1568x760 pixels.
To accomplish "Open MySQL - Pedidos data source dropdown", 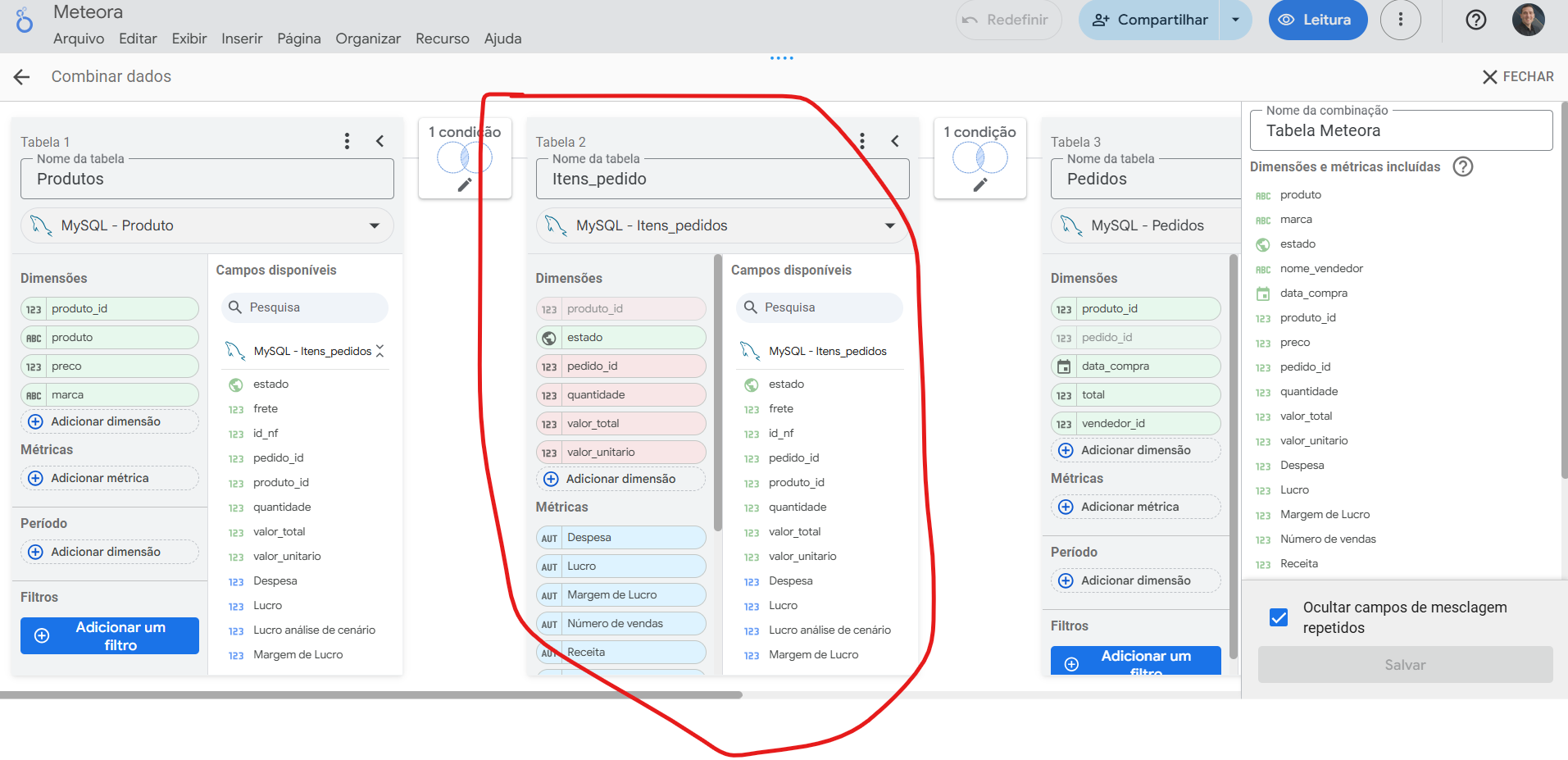I will pos(1146,225).
